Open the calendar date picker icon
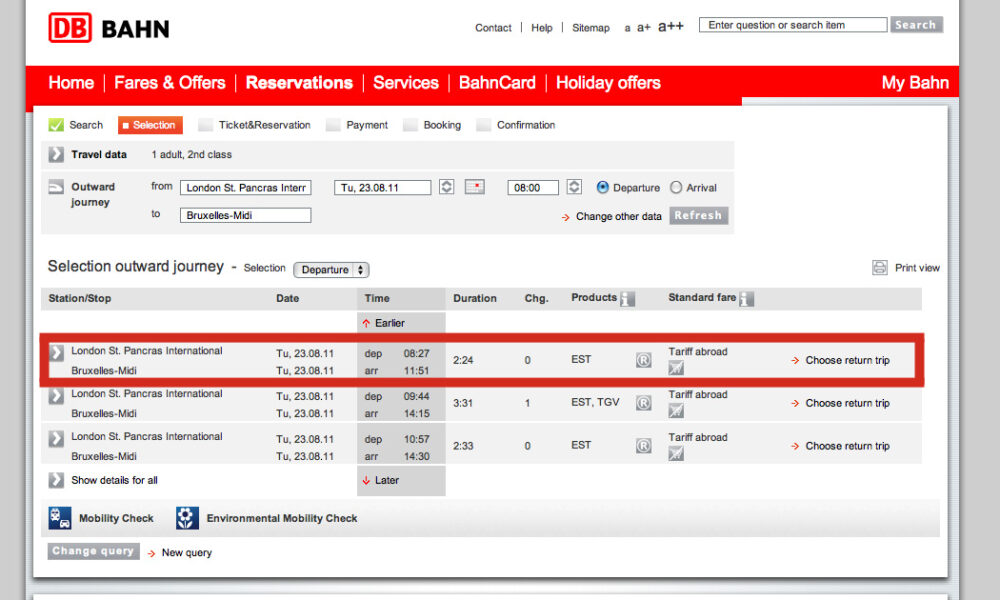 coord(474,187)
